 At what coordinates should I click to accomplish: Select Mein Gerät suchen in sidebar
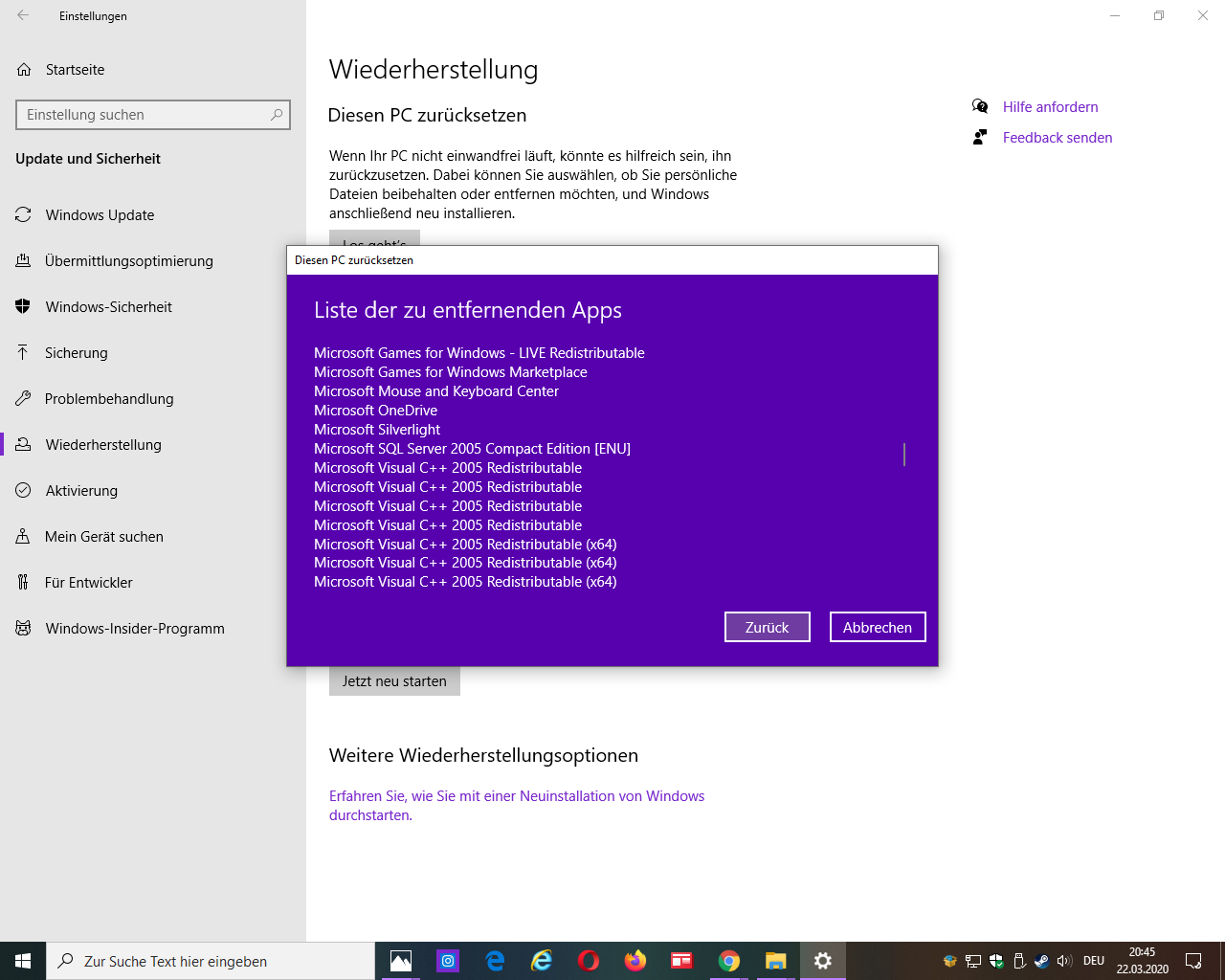[153, 537]
